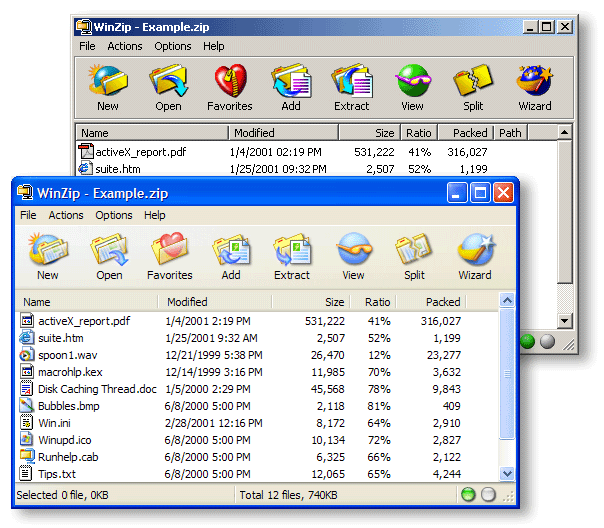604x528 pixels.
Task: Click gray status light in front window
Action: click(x=488, y=494)
